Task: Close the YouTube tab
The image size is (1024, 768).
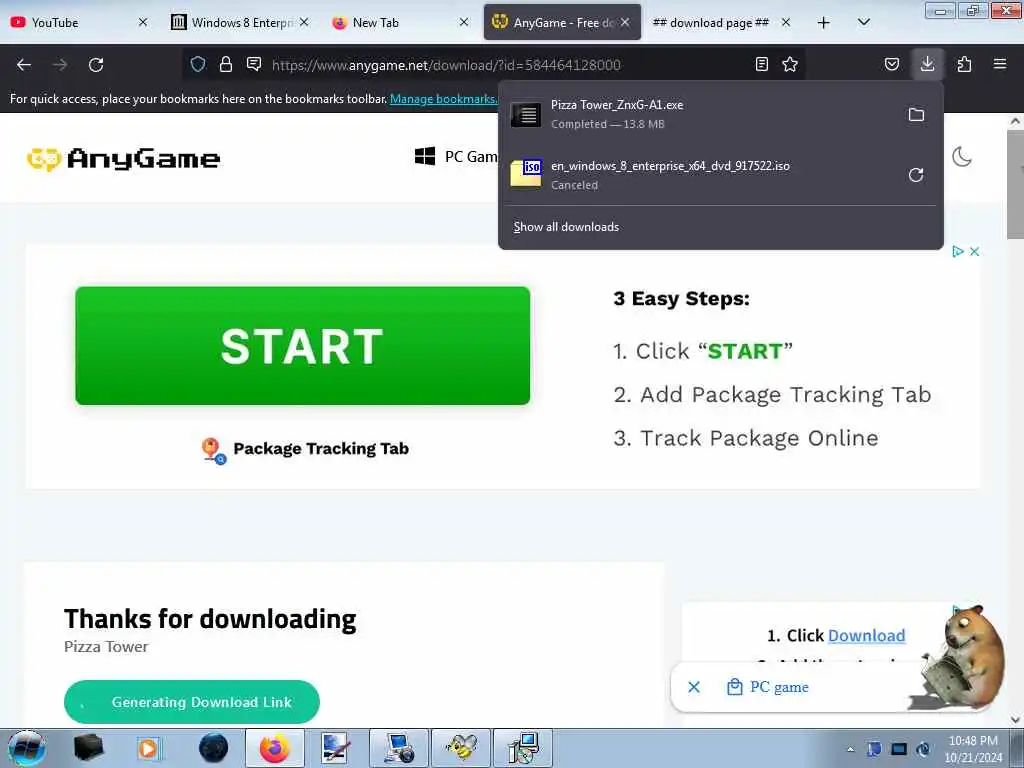Action: [x=143, y=22]
